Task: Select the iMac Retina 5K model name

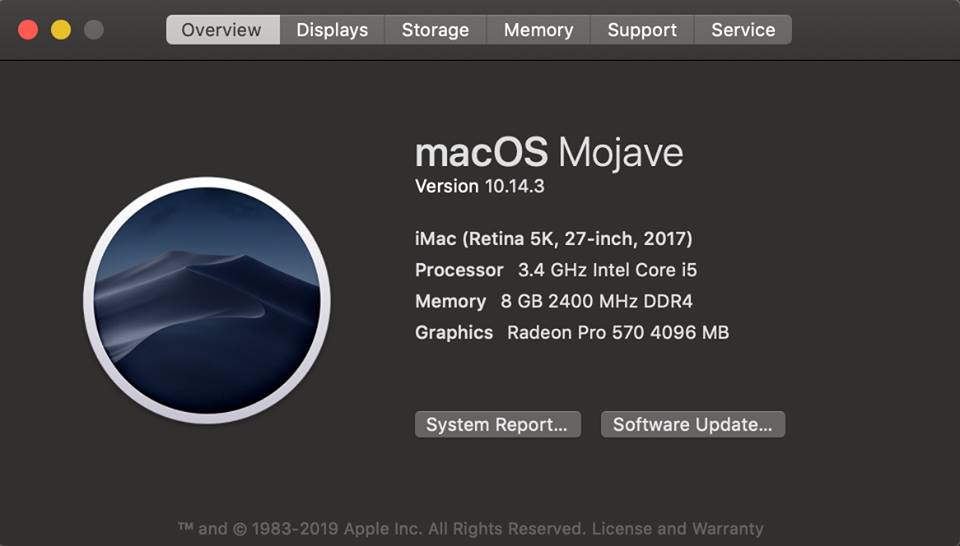Action: (553, 239)
